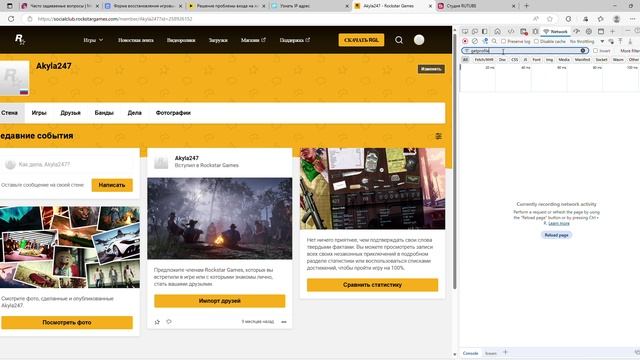Click the Изменить profile button

pyautogui.click(x=431, y=69)
